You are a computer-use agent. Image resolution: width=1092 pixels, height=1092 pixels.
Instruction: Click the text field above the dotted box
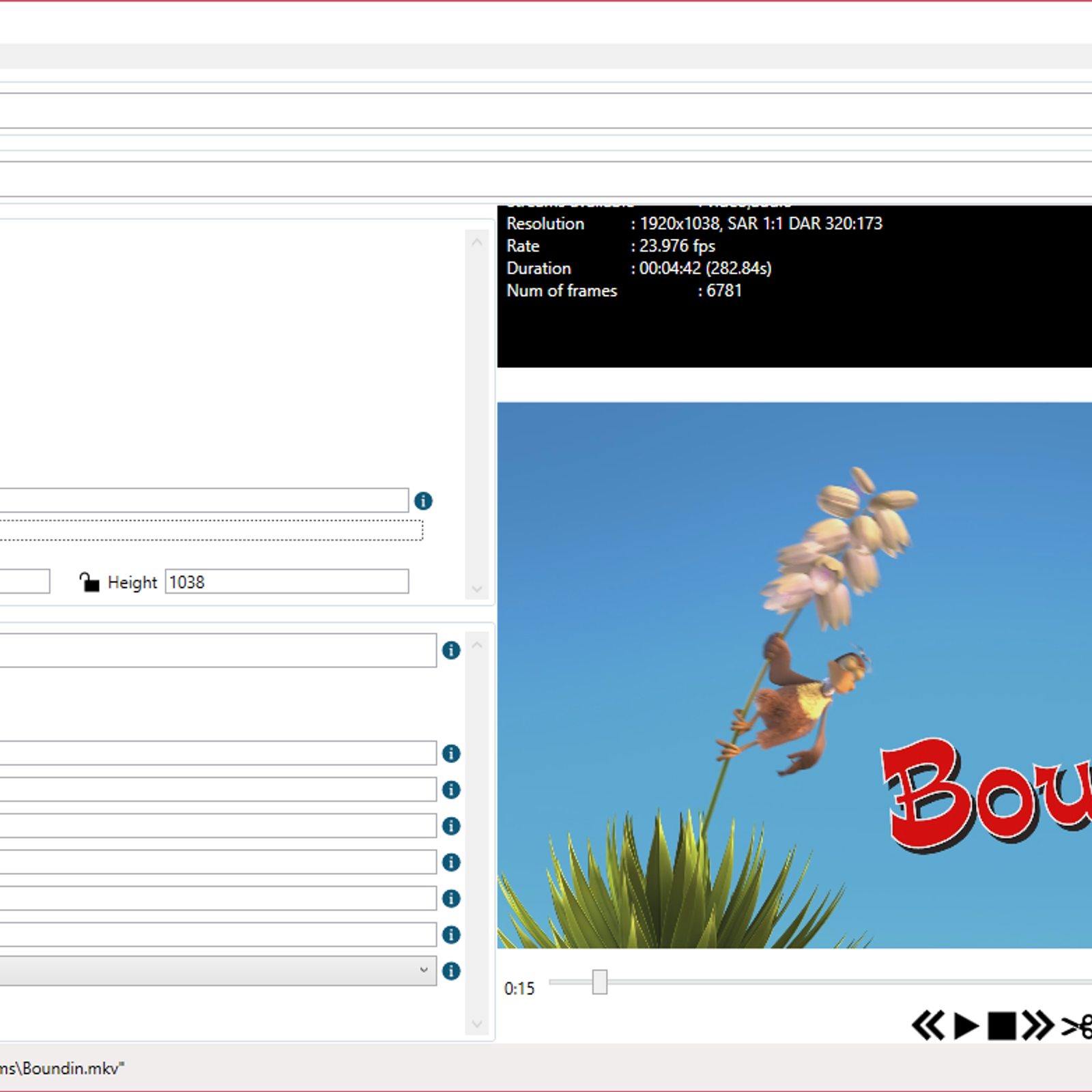204,500
